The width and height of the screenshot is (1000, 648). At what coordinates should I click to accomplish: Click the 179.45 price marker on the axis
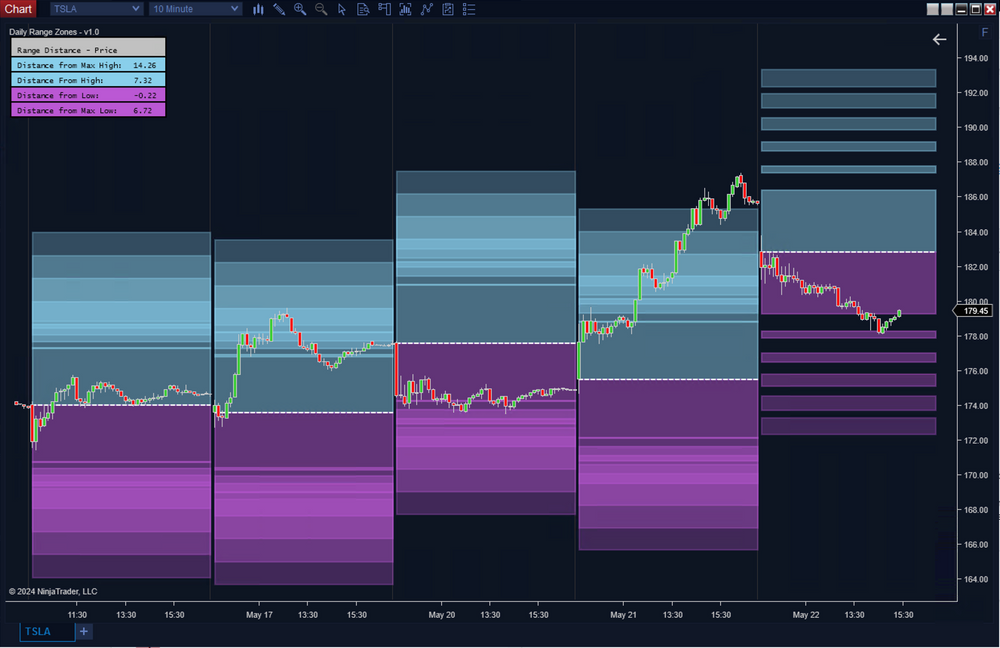[x=973, y=310]
